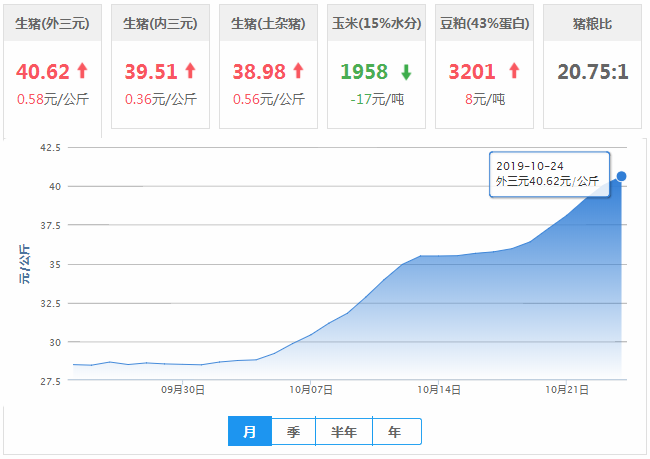Click the green down arrow beside 1958
The height and width of the screenshot is (459, 650).
tap(406, 72)
